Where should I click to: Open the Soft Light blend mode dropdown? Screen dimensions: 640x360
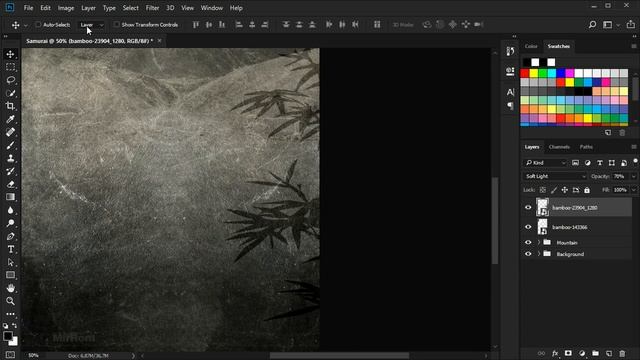click(x=555, y=176)
